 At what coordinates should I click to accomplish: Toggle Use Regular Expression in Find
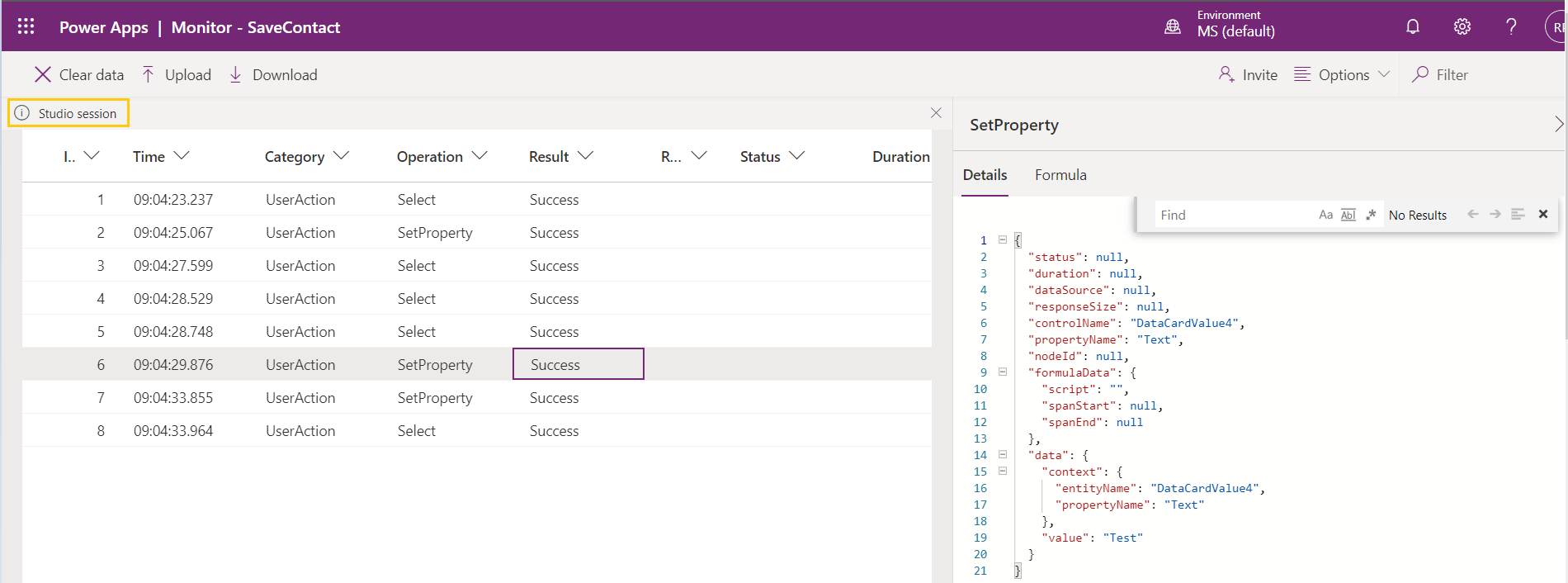tap(1371, 215)
